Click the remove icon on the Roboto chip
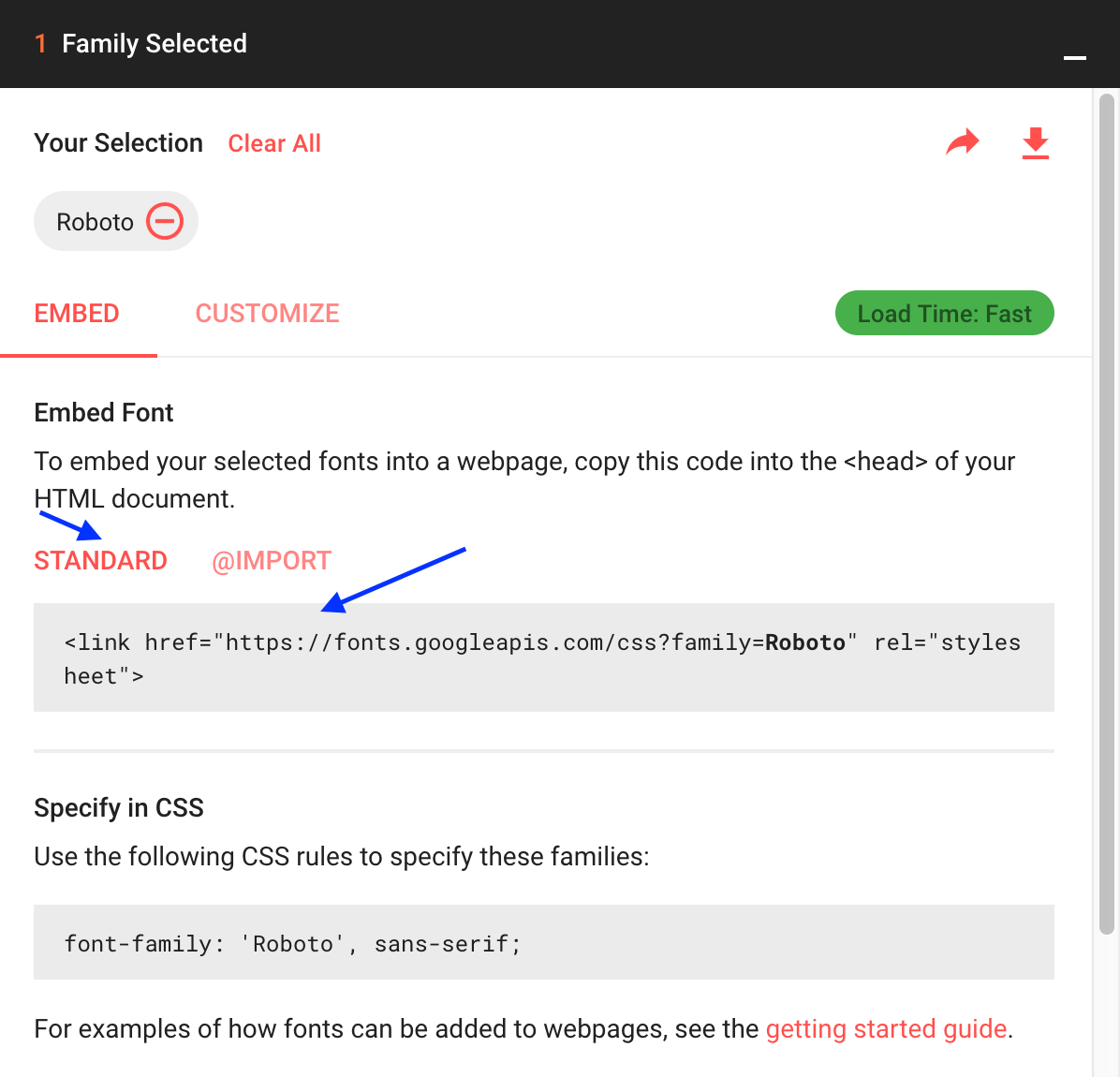 click(x=165, y=221)
